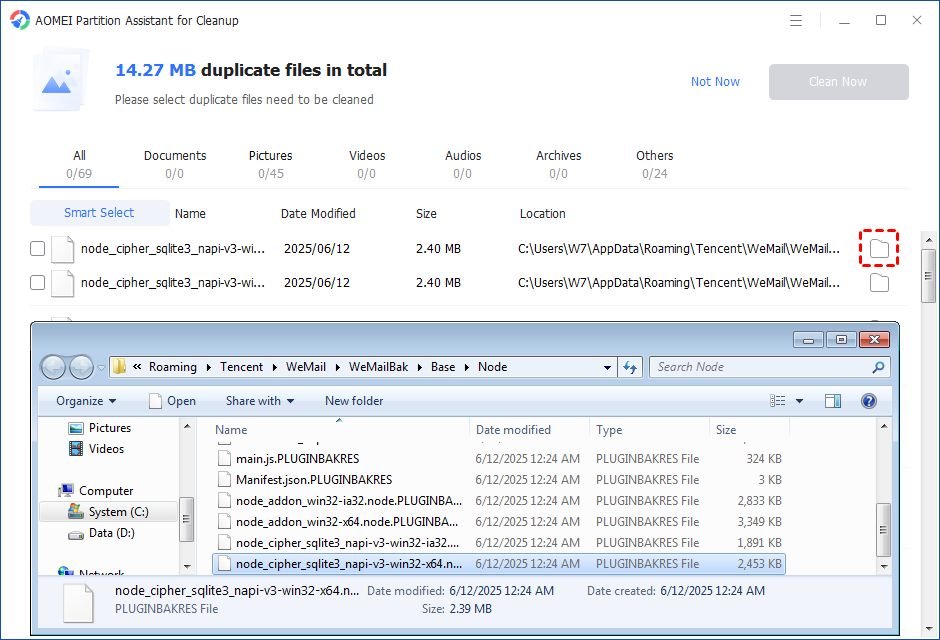This screenshot has width=940, height=640.
Task: Open the view options dropdown arrow
Action: pos(799,401)
